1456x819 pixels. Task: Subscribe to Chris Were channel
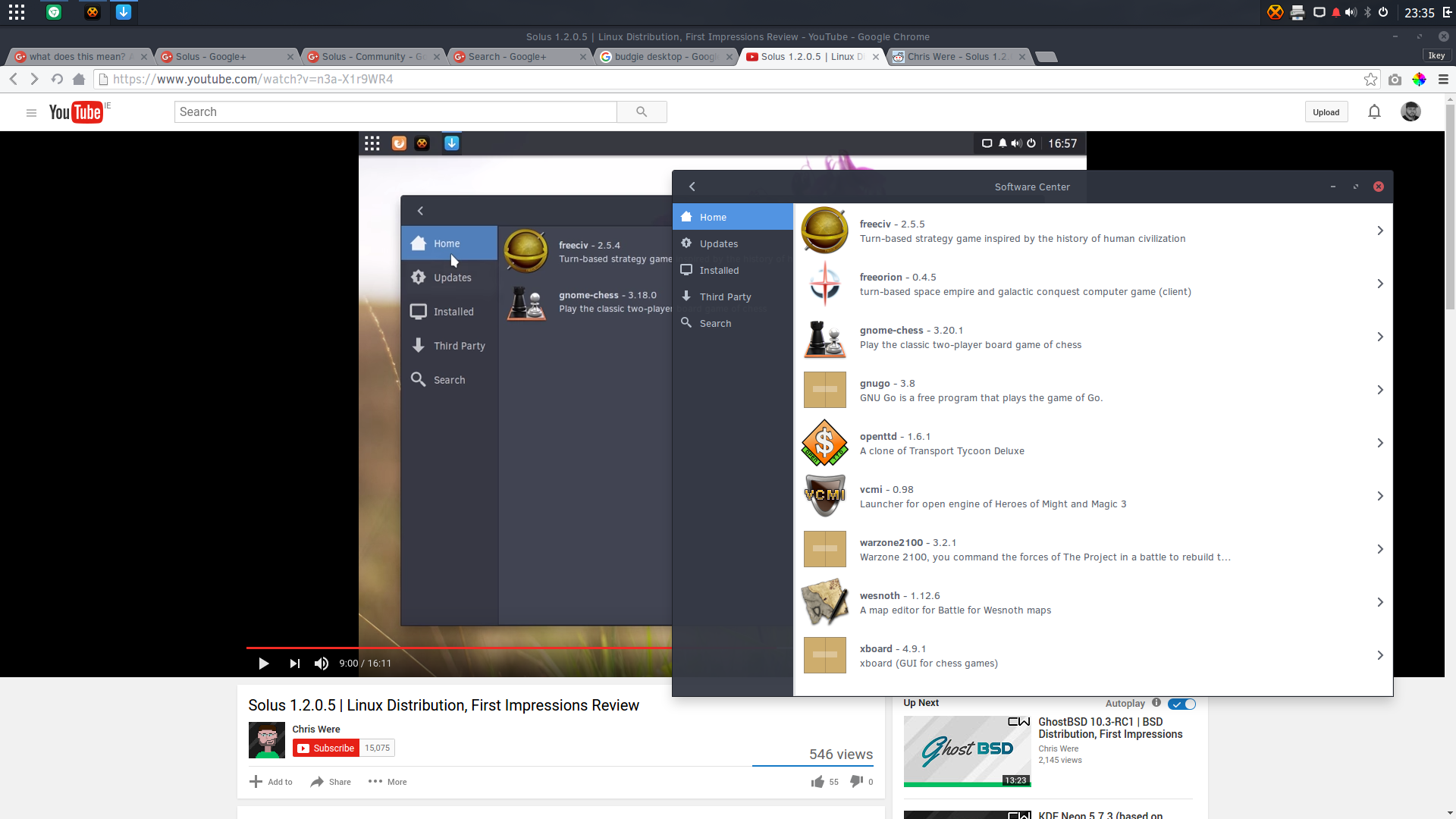(326, 748)
